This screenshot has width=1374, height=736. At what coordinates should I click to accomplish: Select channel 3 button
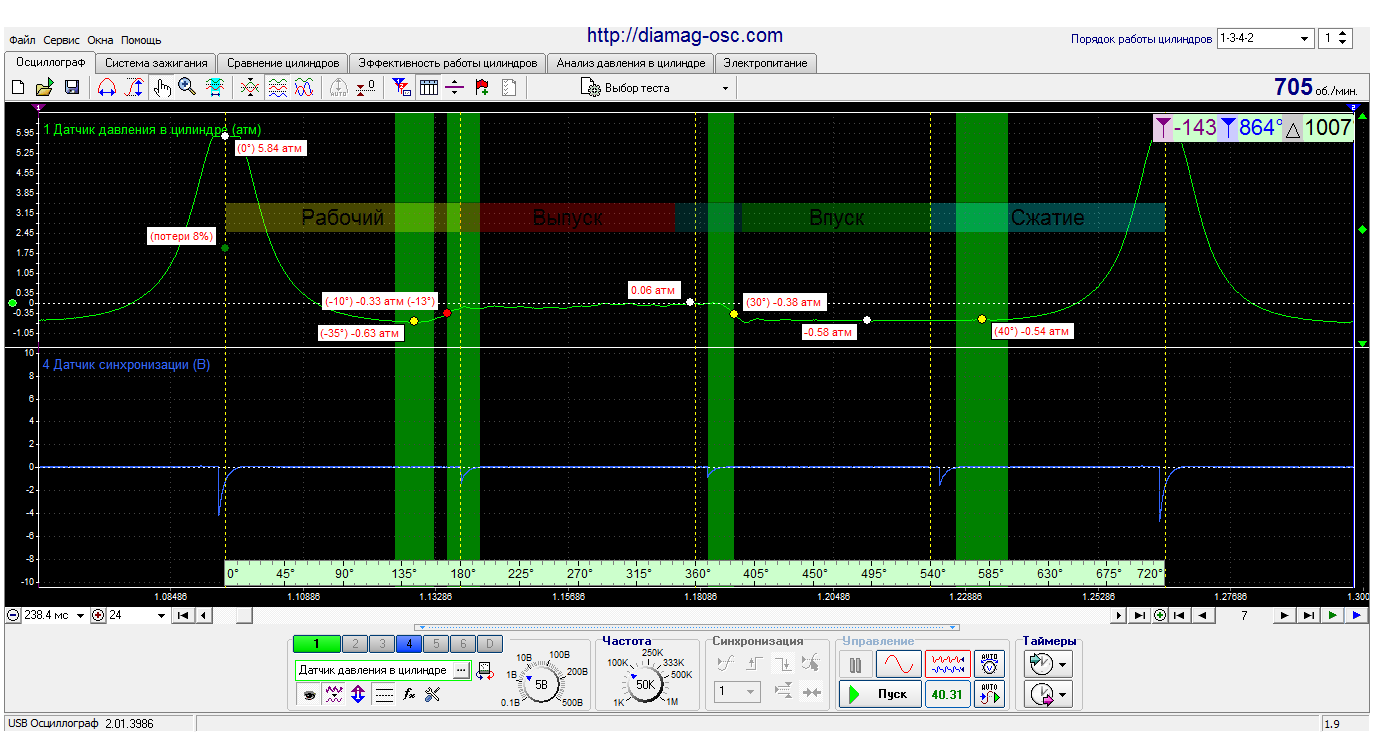pos(382,644)
